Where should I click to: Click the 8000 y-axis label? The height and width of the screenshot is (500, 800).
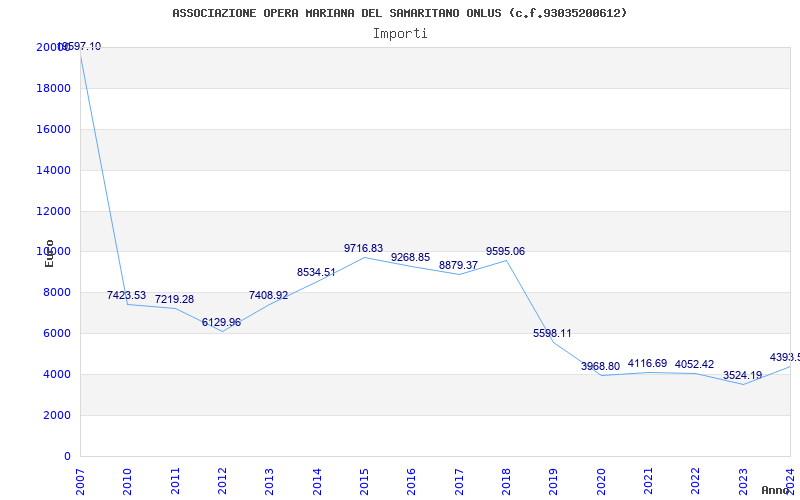pyautogui.click(x=57, y=292)
